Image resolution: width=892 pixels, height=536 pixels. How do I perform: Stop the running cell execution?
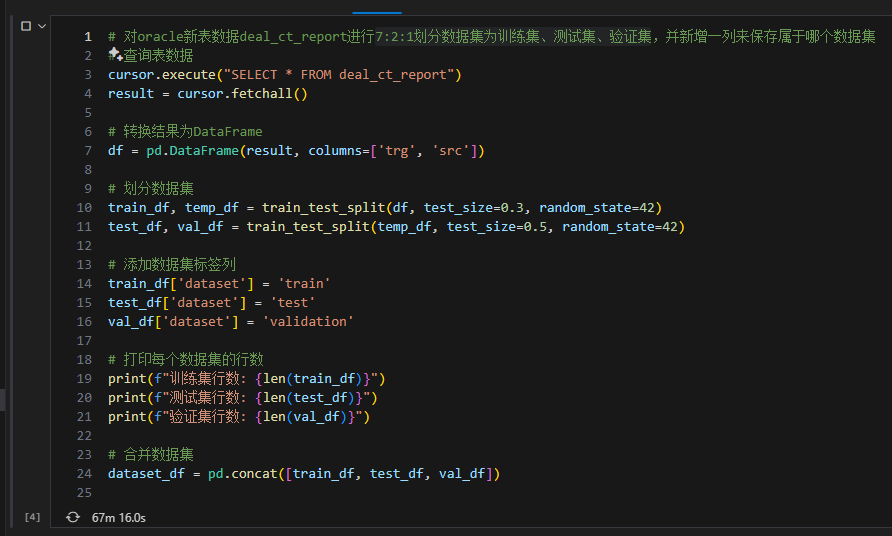click(26, 26)
